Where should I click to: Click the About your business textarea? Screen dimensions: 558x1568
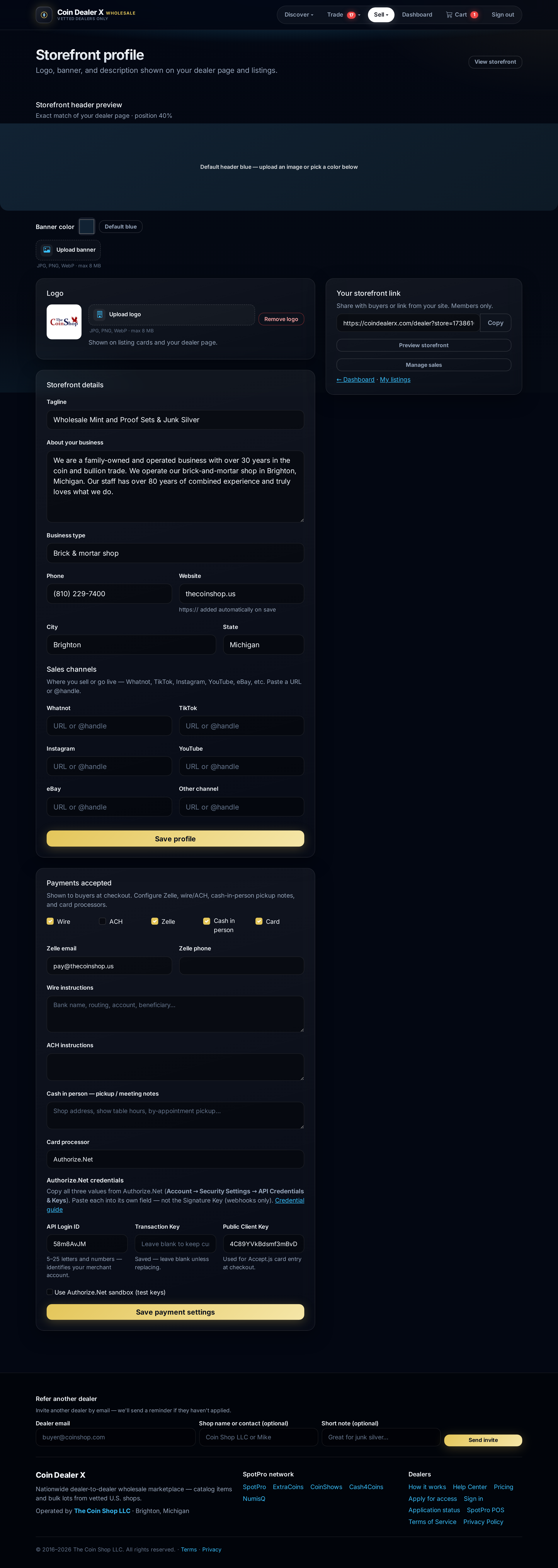(175, 486)
